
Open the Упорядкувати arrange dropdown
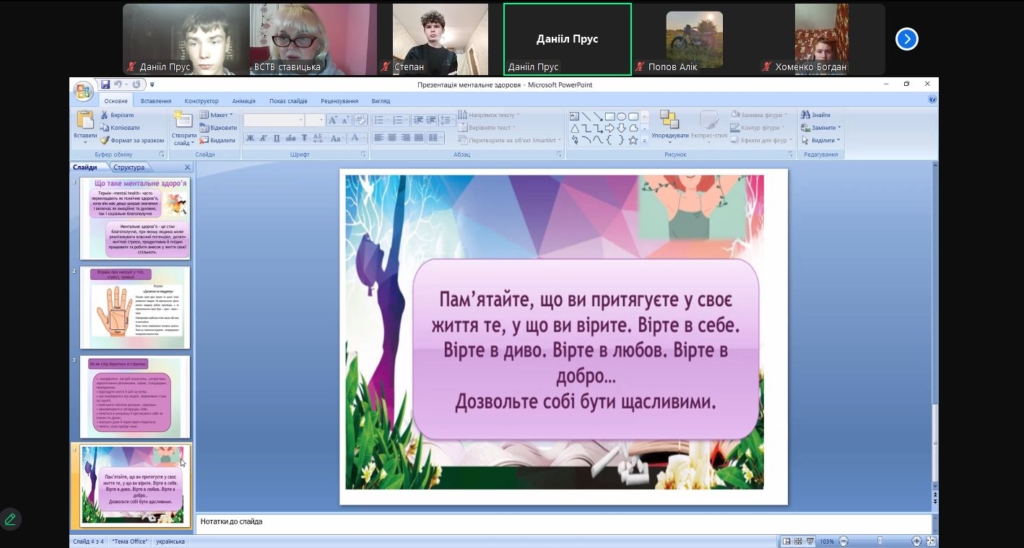[668, 135]
